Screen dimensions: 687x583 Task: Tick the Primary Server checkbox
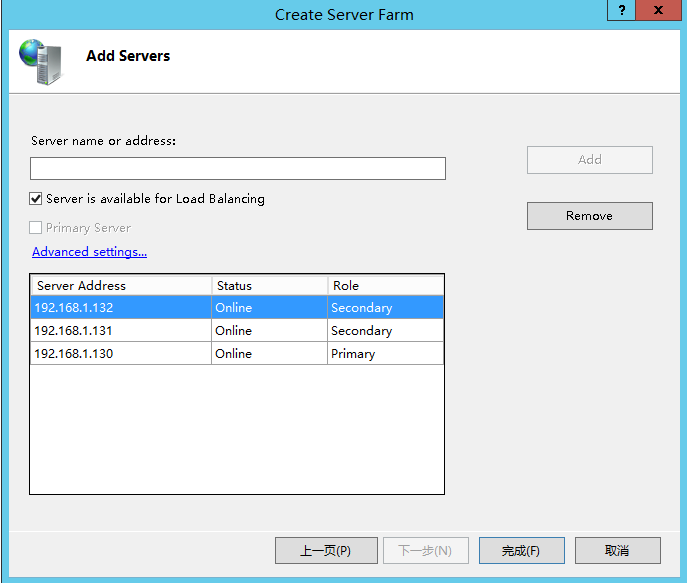coord(36,228)
